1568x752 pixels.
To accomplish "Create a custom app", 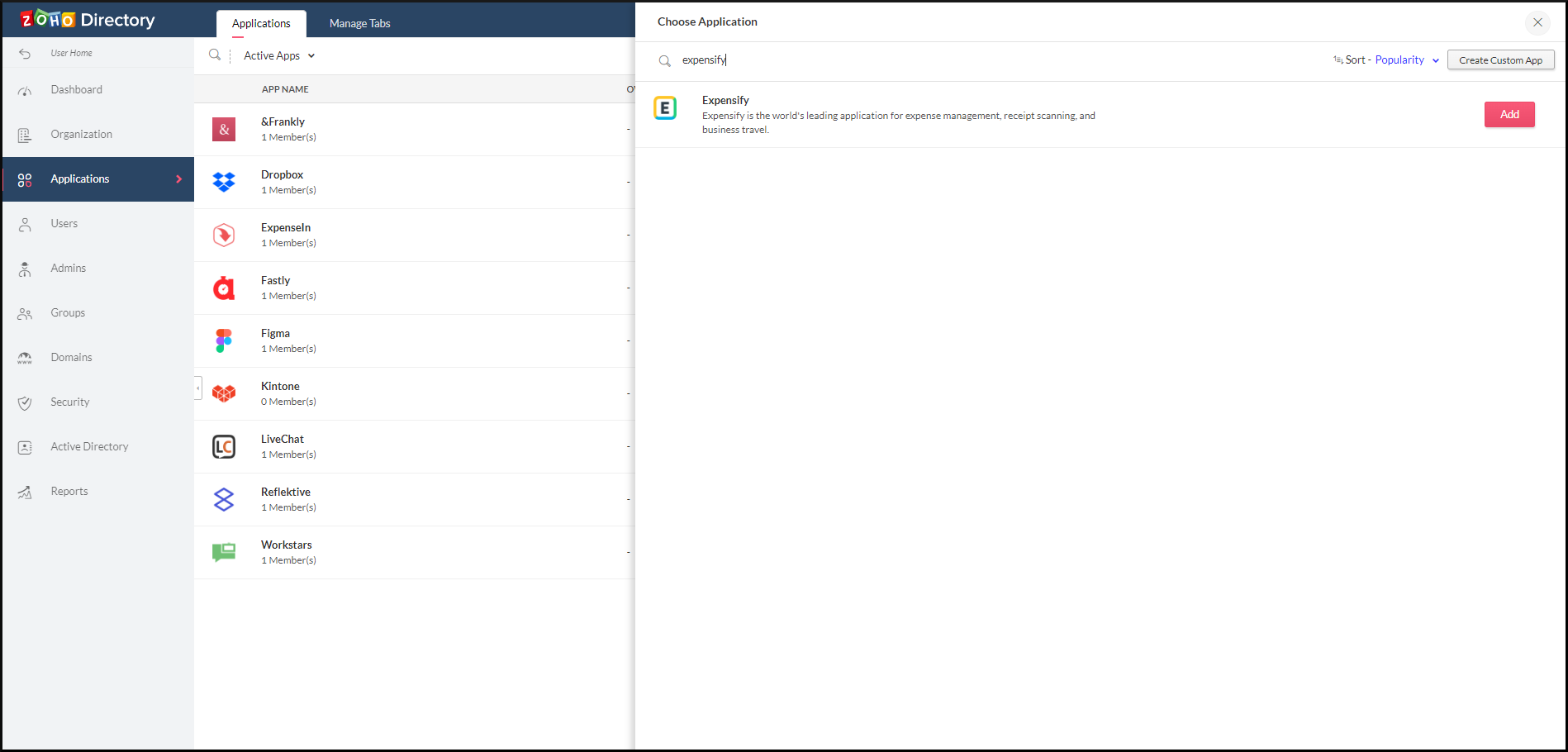I will click(x=1500, y=59).
